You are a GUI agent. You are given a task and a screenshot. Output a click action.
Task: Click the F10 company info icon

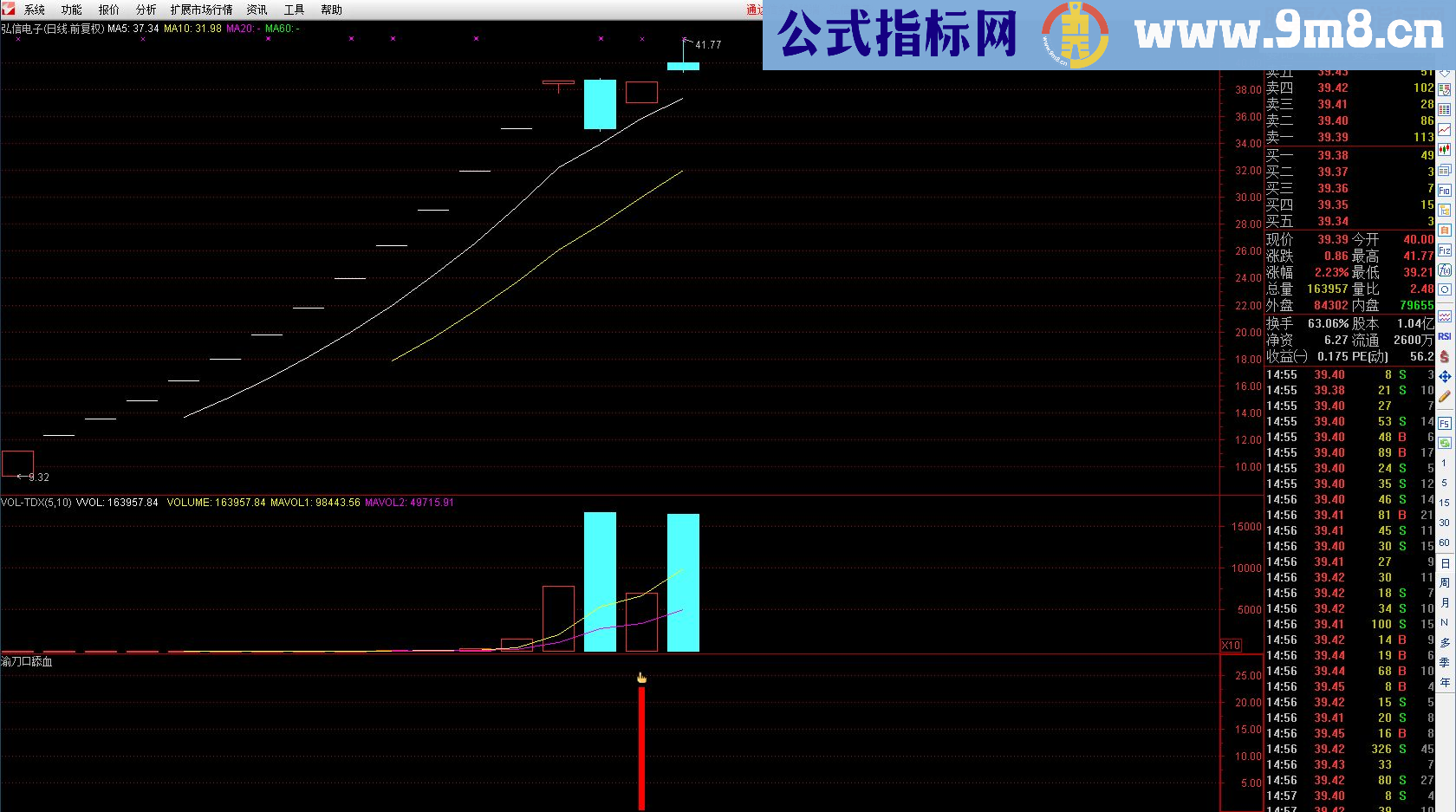(x=1445, y=191)
